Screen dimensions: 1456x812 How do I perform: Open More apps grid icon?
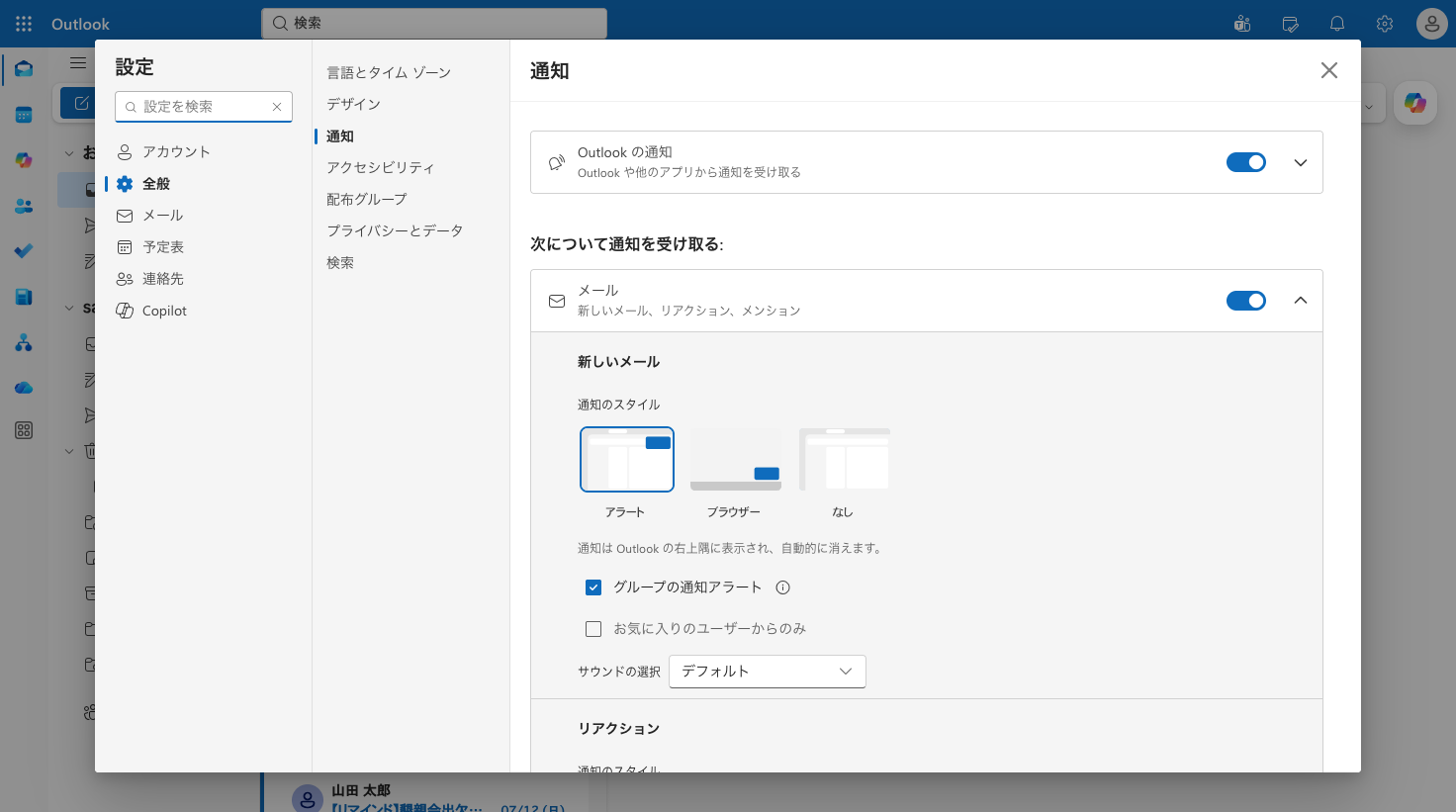click(24, 430)
